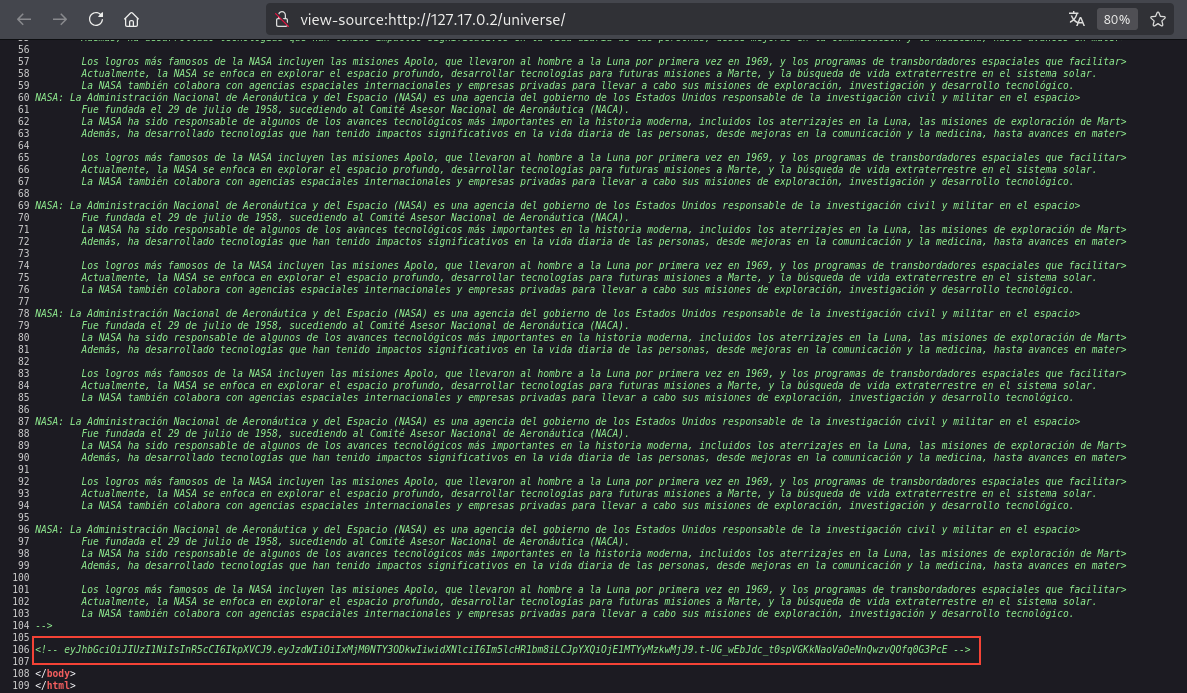Click 'Los logros más famosos' text on line 57
This screenshot has width=1187, height=693.
pyautogui.click(x=145, y=61)
